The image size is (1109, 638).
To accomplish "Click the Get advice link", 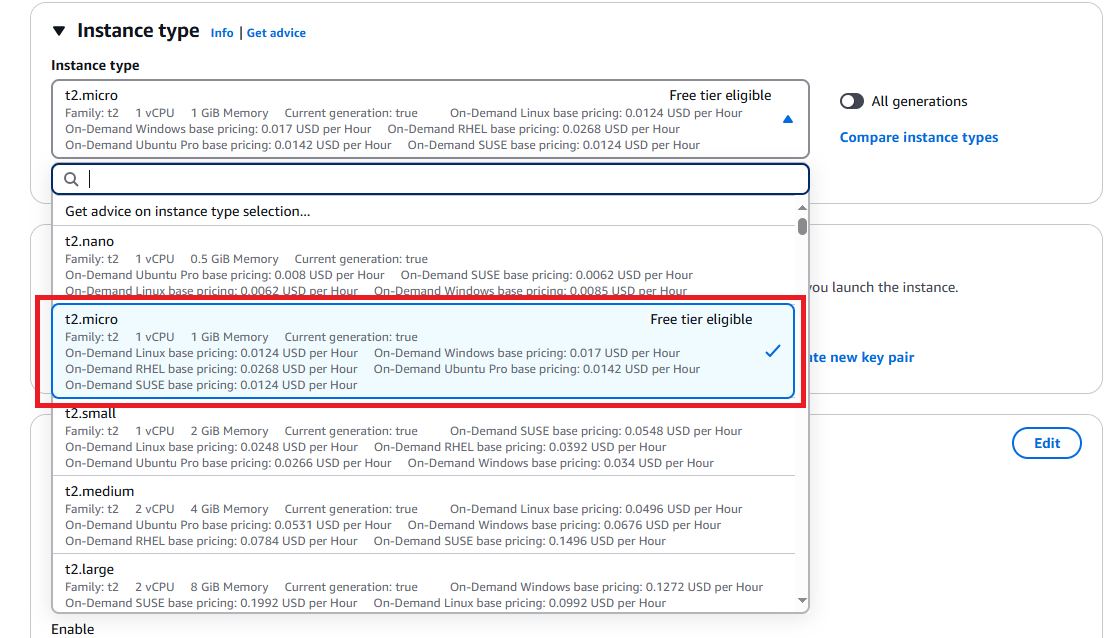I will (x=277, y=33).
